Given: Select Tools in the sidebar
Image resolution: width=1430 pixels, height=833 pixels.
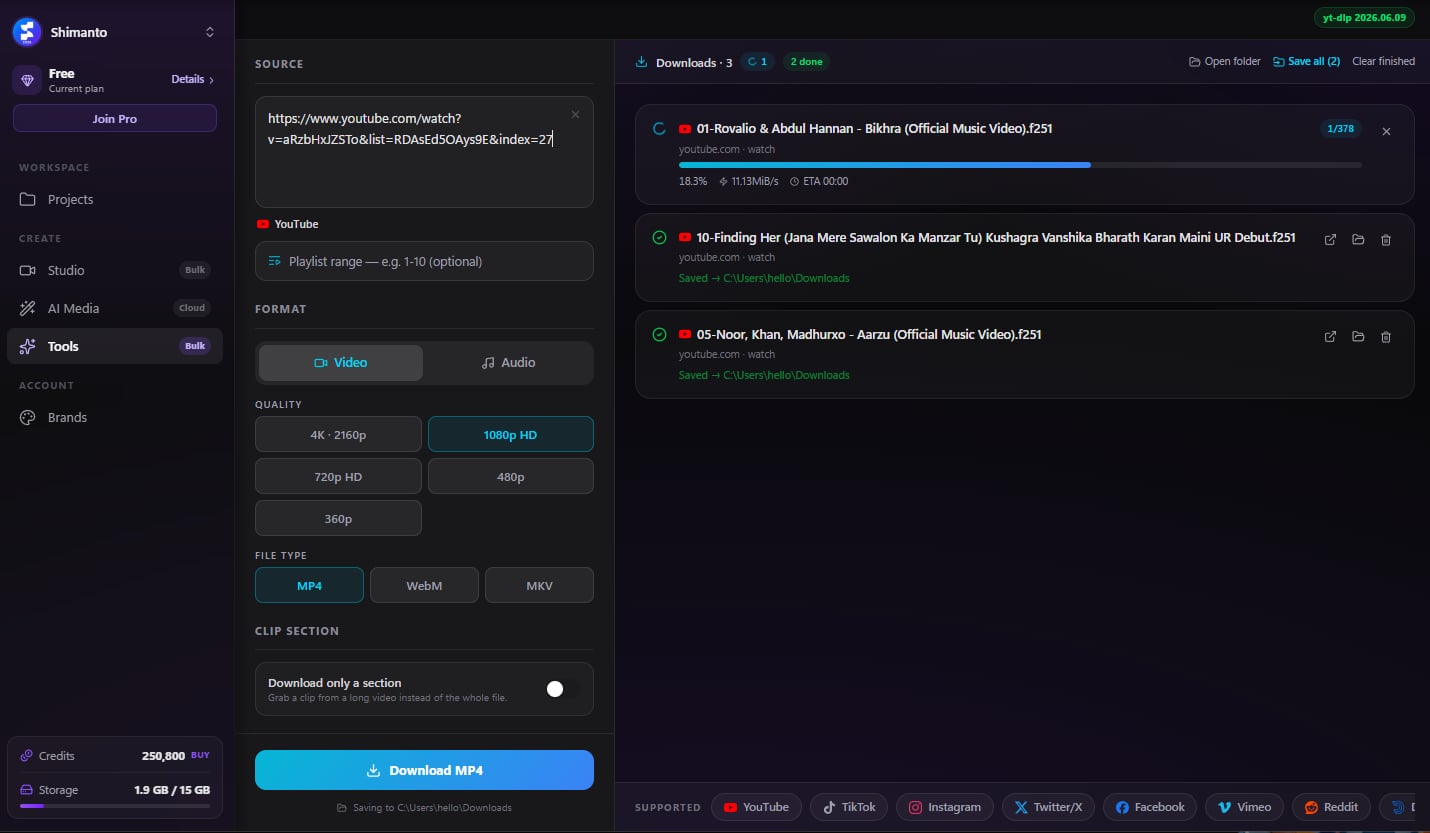Looking at the screenshot, I should coord(115,346).
